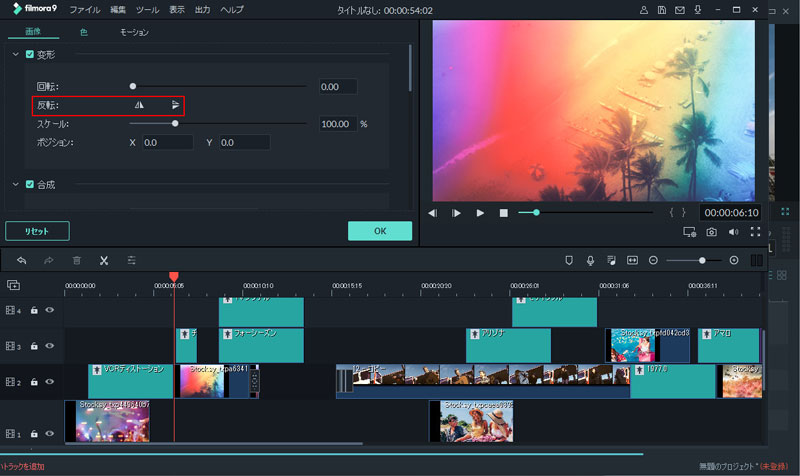Open the account user icon in title bar

point(644,10)
